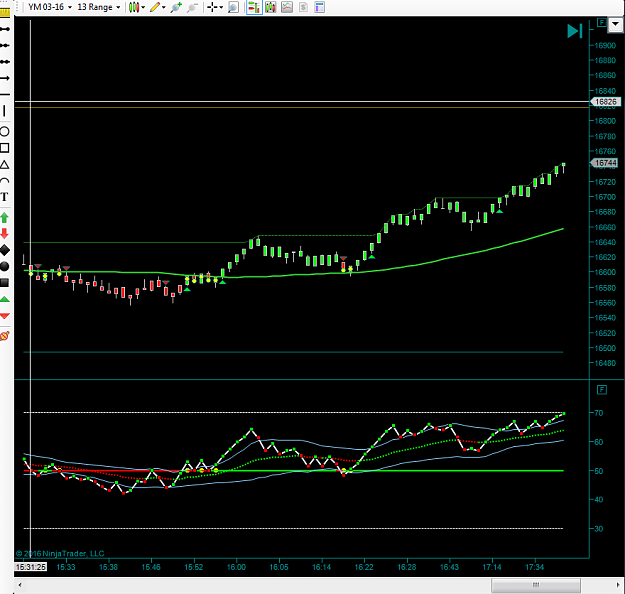Select the Arc drawing tool
The height and width of the screenshot is (594, 625).
(5, 181)
